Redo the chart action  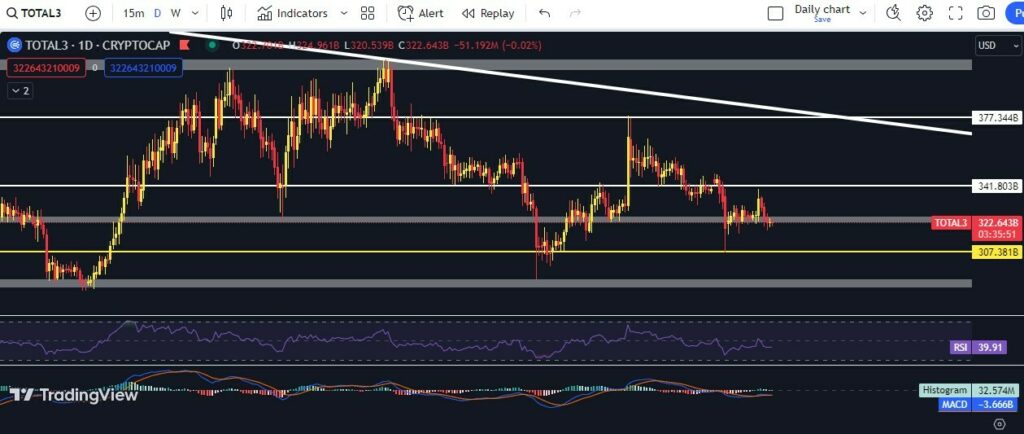(575, 13)
